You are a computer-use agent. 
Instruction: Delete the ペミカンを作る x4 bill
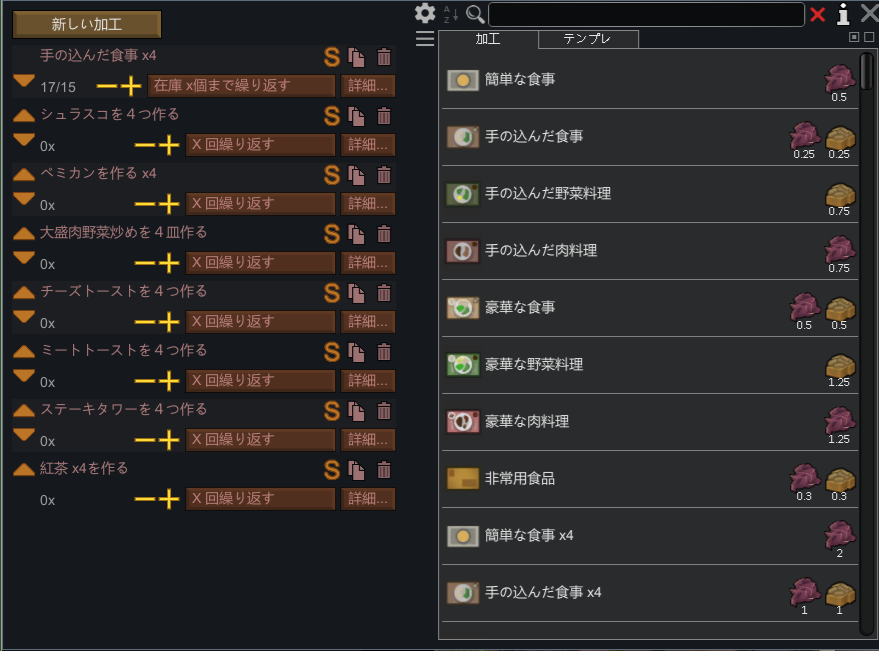(x=384, y=175)
